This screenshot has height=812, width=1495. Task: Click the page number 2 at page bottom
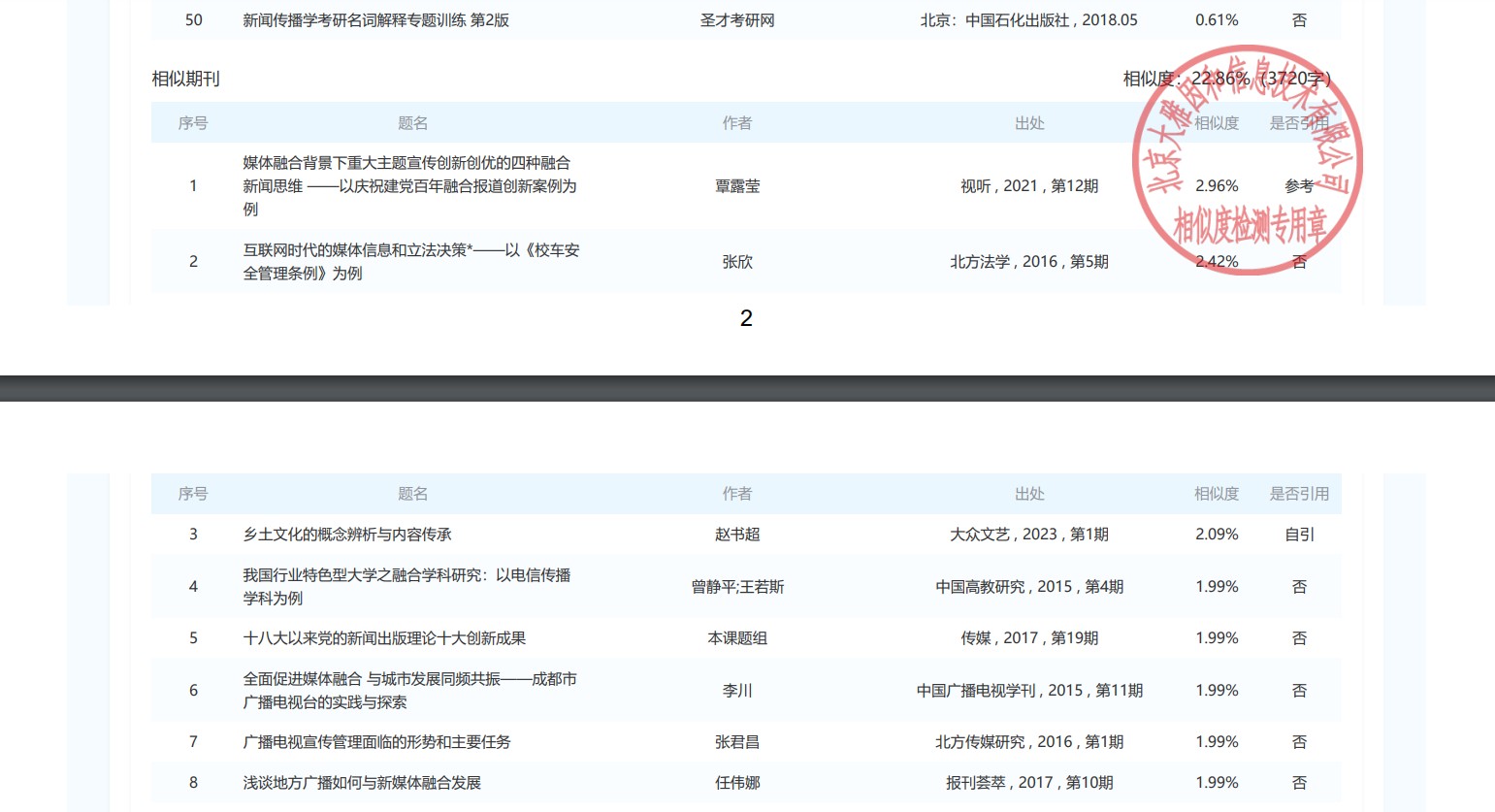click(x=746, y=318)
